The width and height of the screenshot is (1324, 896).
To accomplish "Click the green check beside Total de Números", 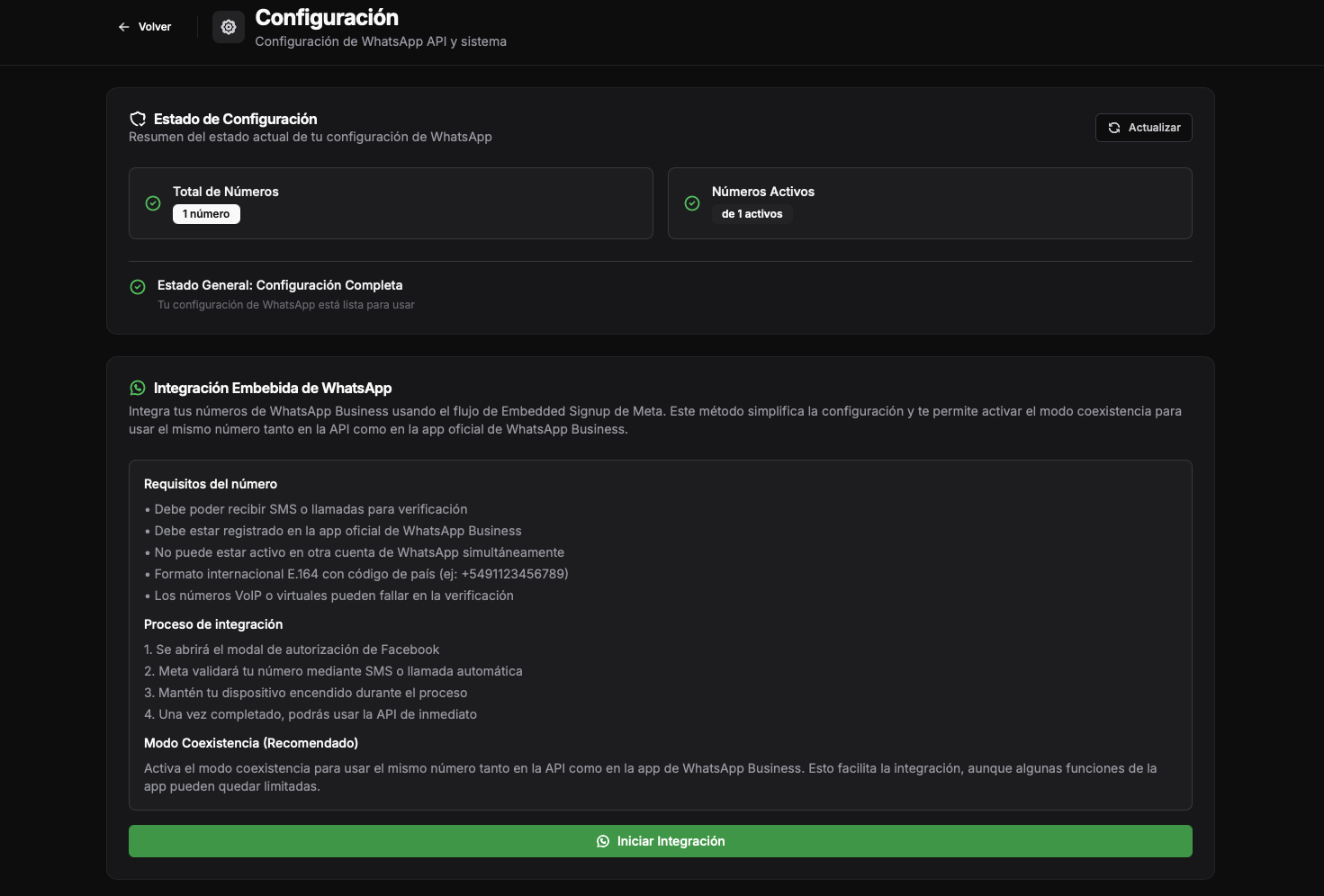I will pos(153,203).
